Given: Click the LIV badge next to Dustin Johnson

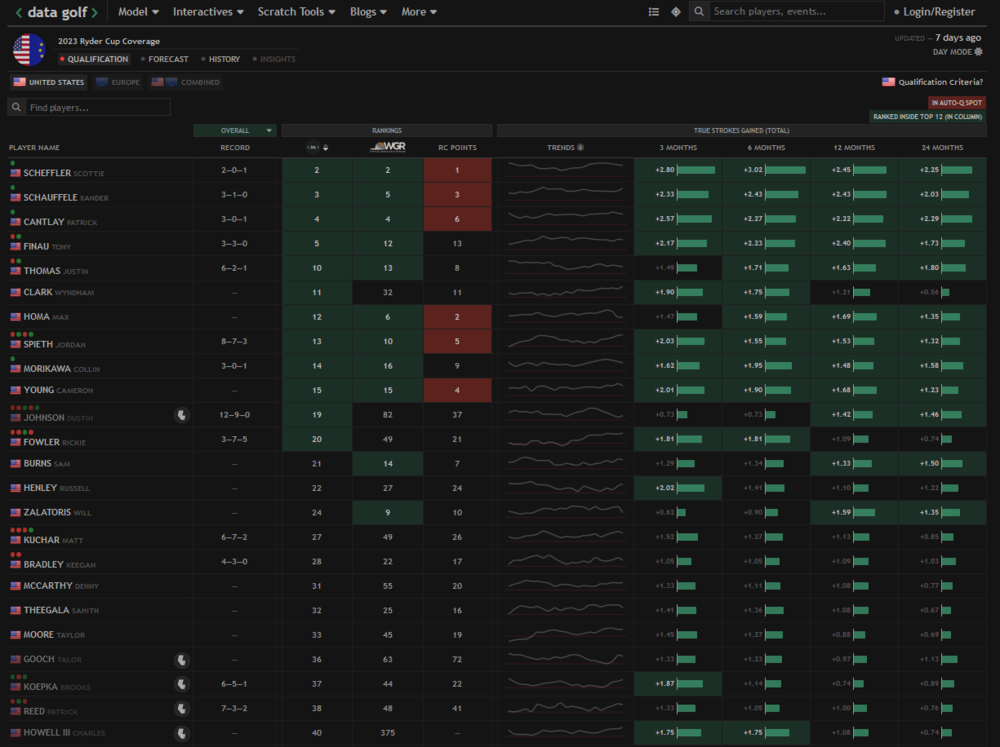Looking at the screenshot, I should [181, 415].
